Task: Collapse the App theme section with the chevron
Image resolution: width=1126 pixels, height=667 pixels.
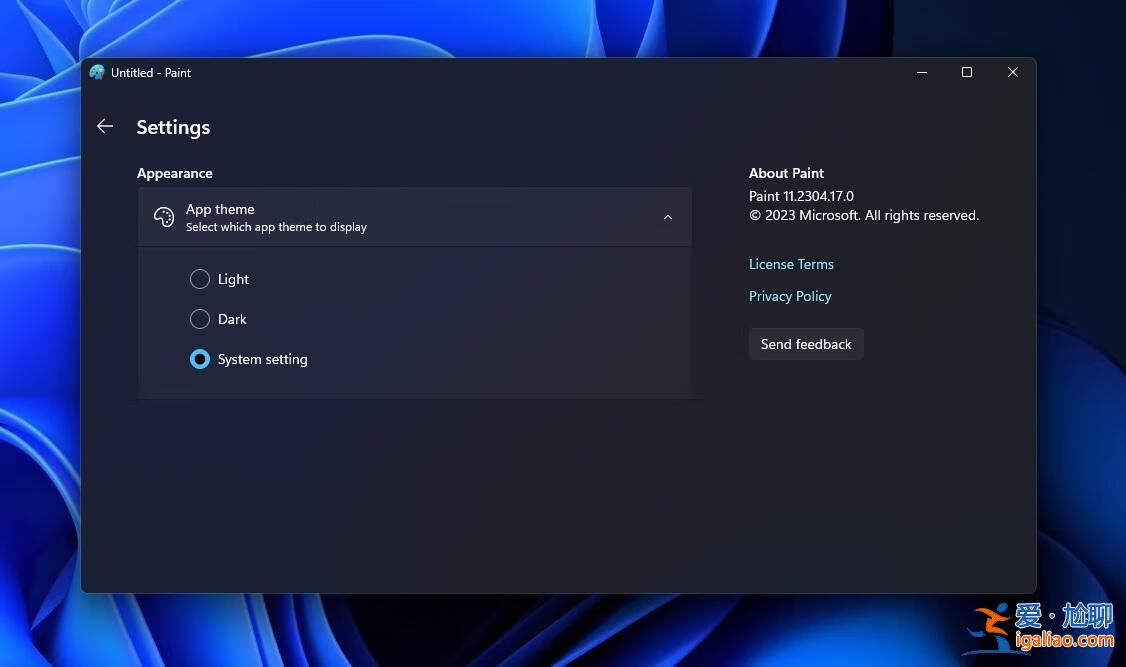Action: point(667,217)
